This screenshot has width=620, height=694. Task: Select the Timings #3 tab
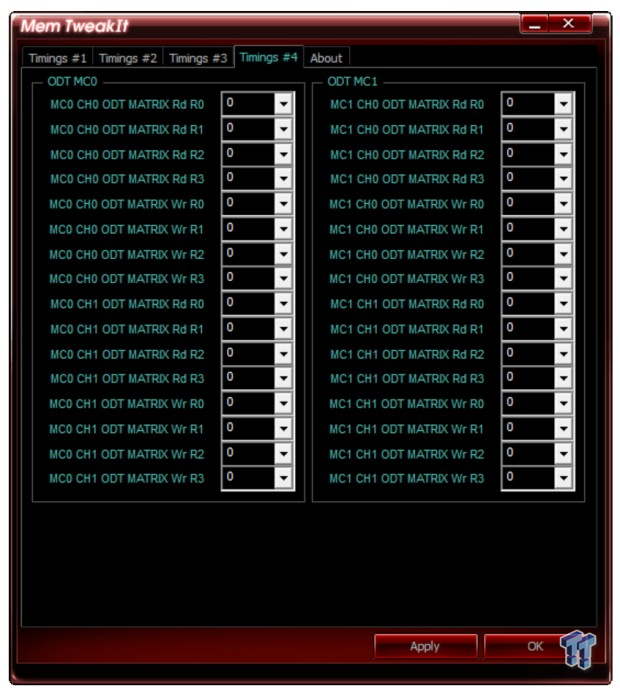198,58
